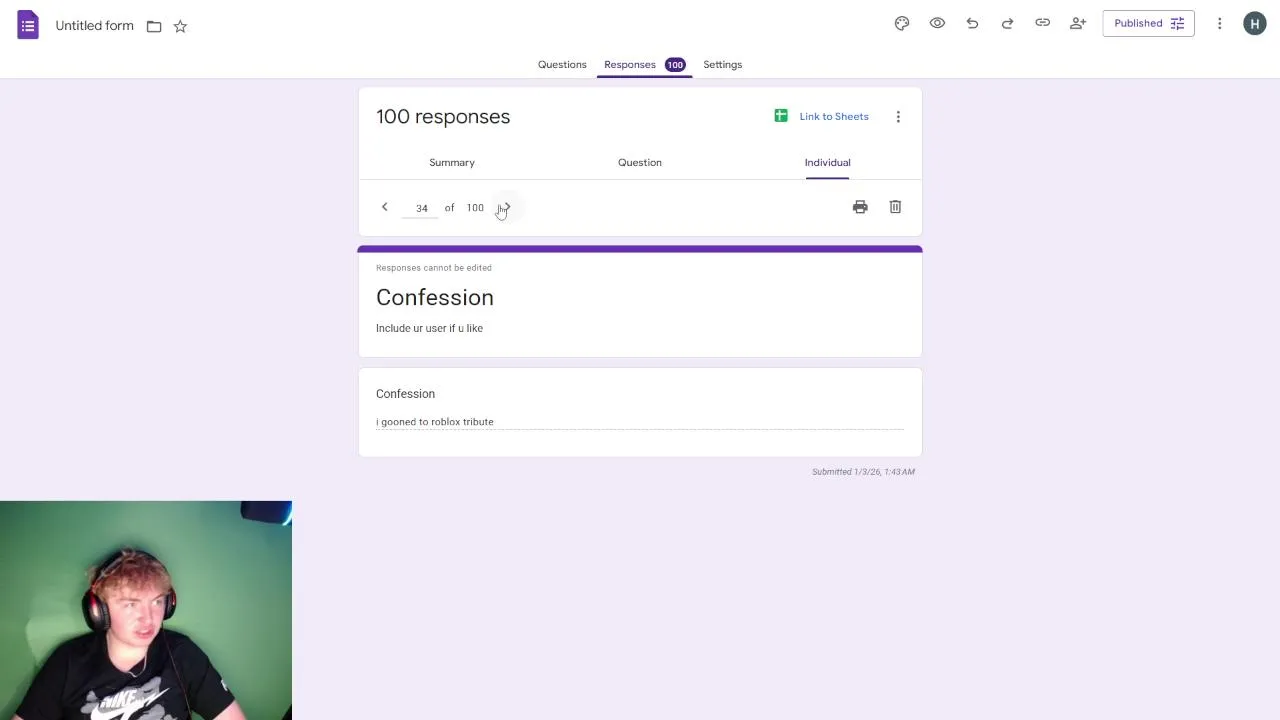This screenshot has height=720, width=1280.
Task: Open the Published status button
Action: [x=1148, y=23]
